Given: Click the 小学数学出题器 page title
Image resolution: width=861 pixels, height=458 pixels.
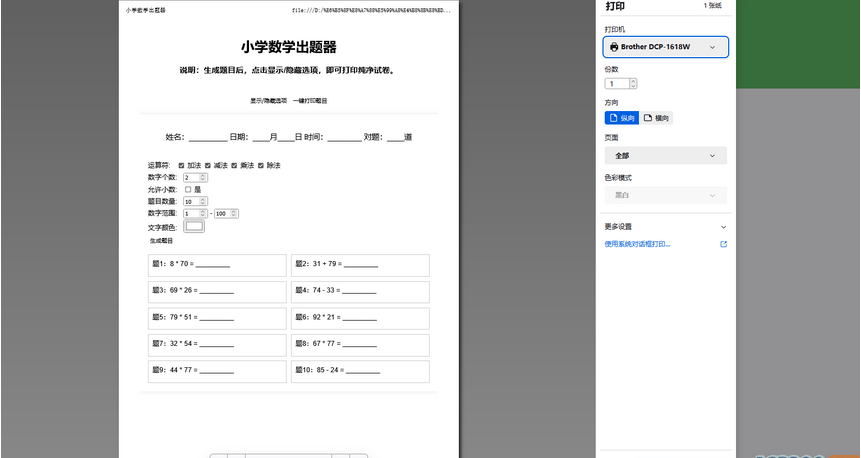Looking at the screenshot, I should [288, 47].
